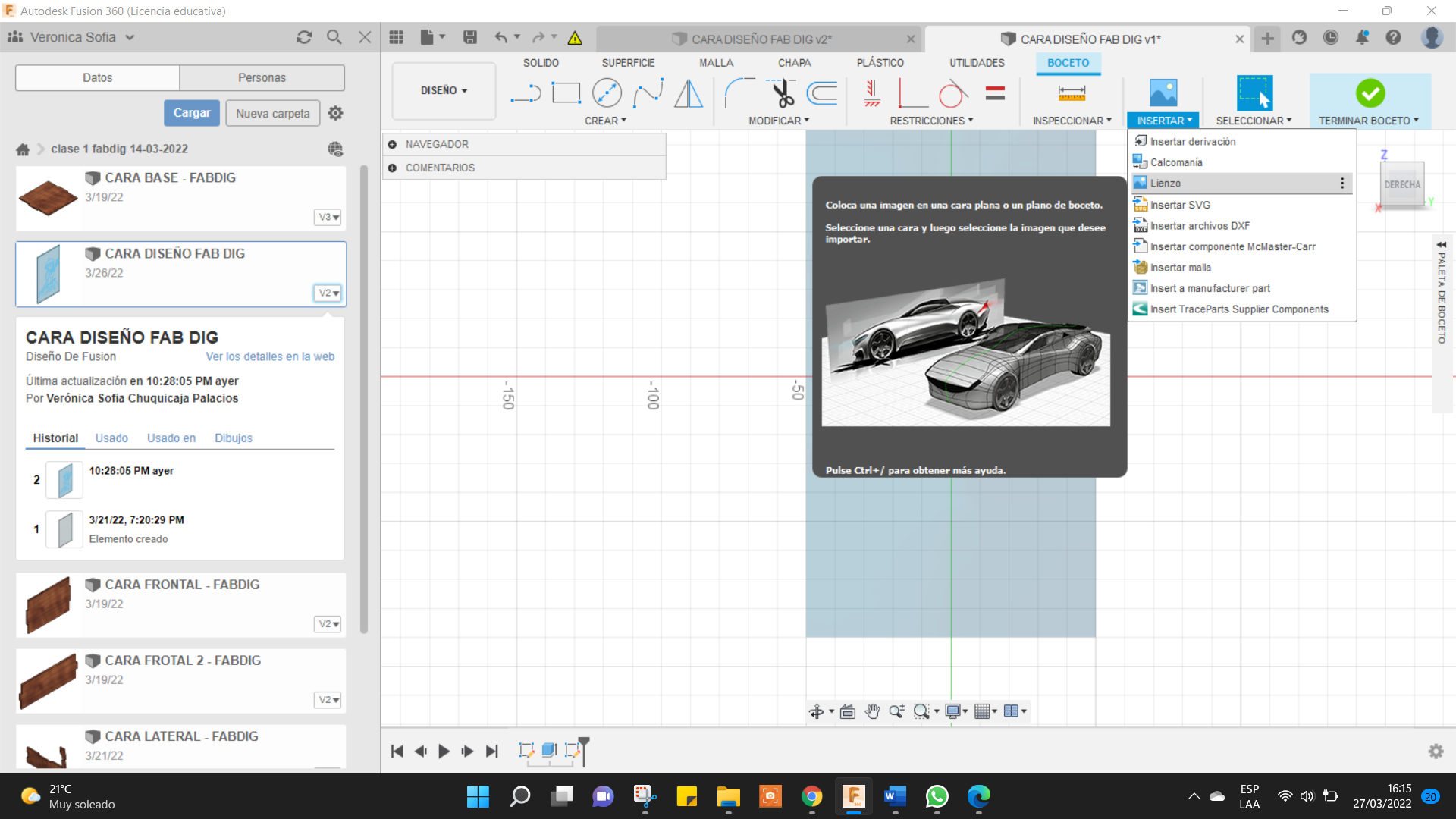Switch to the Personas tab
1456x819 pixels.
click(x=262, y=77)
